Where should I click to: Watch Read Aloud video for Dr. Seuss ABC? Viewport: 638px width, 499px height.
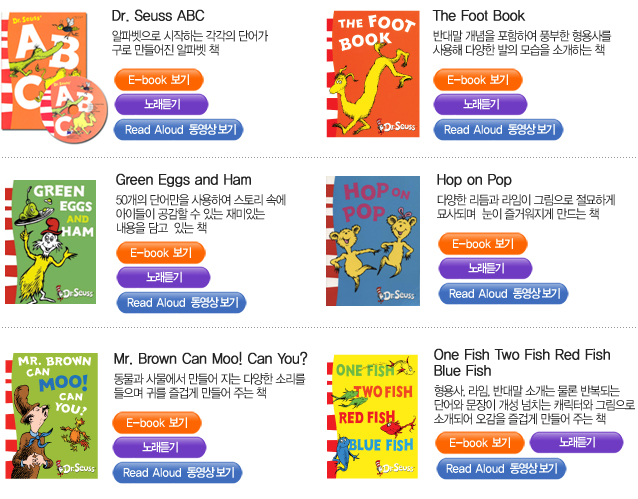click(179, 130)
